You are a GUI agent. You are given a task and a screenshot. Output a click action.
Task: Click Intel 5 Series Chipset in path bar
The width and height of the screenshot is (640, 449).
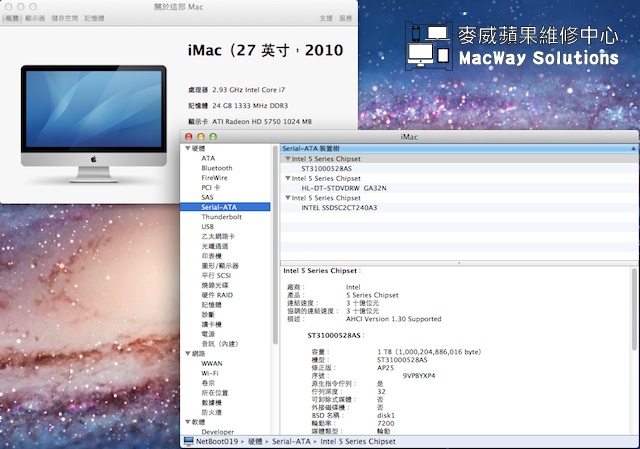click(358, 441)
